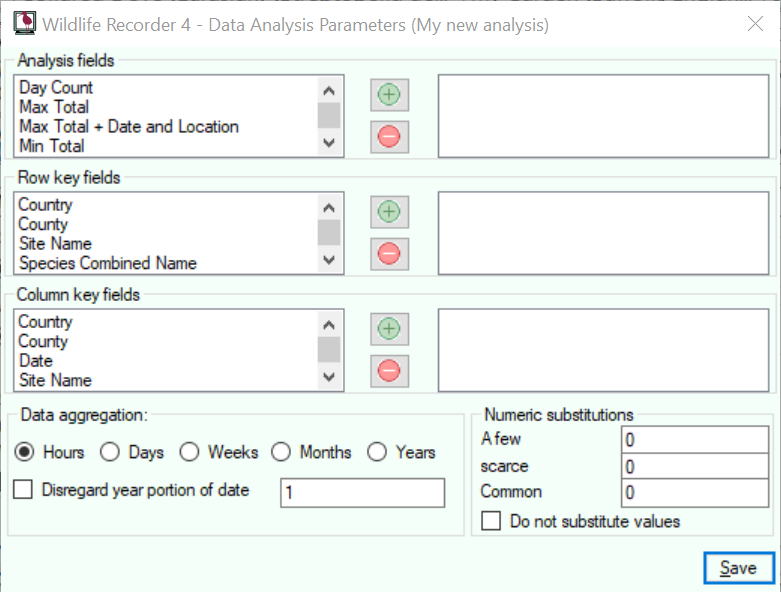The width and height of the screenshot is (781, 592).
Task: Select the Days aggregation option
Action: (x=110, y=452)
